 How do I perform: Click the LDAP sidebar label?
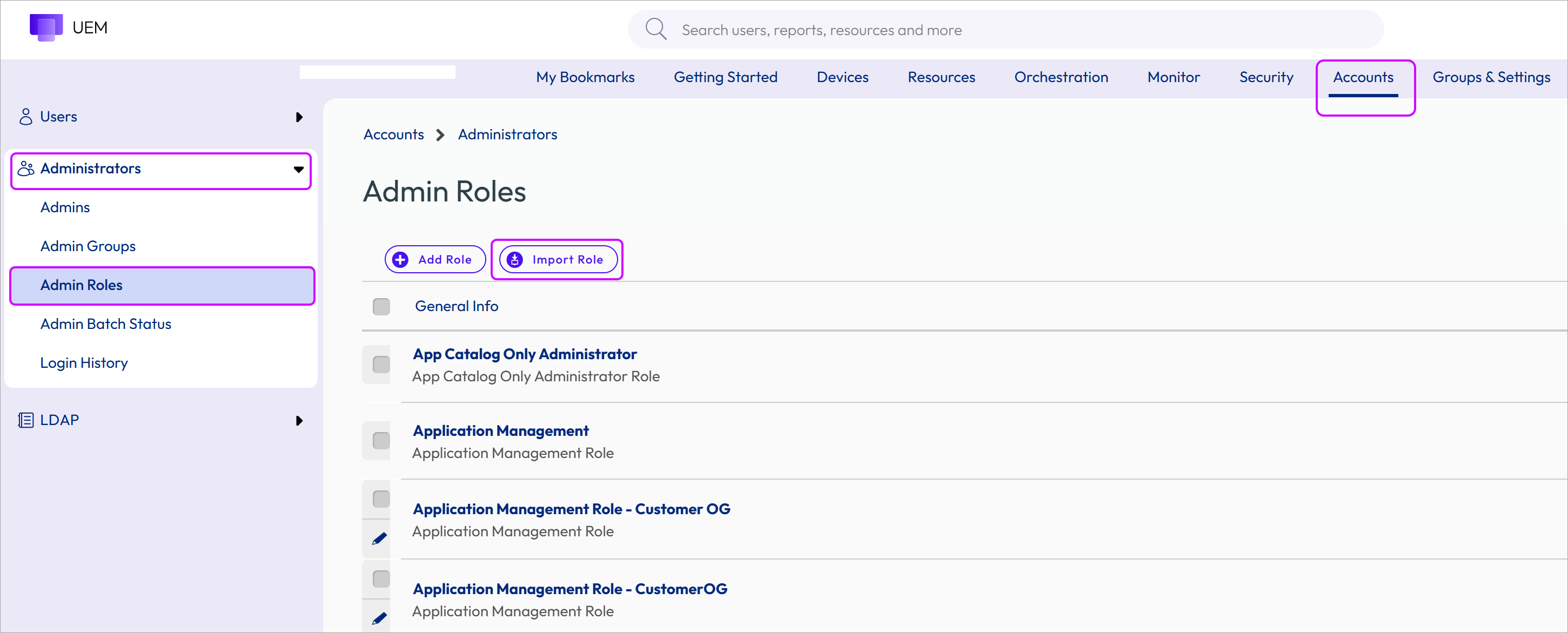pos(59,420)
